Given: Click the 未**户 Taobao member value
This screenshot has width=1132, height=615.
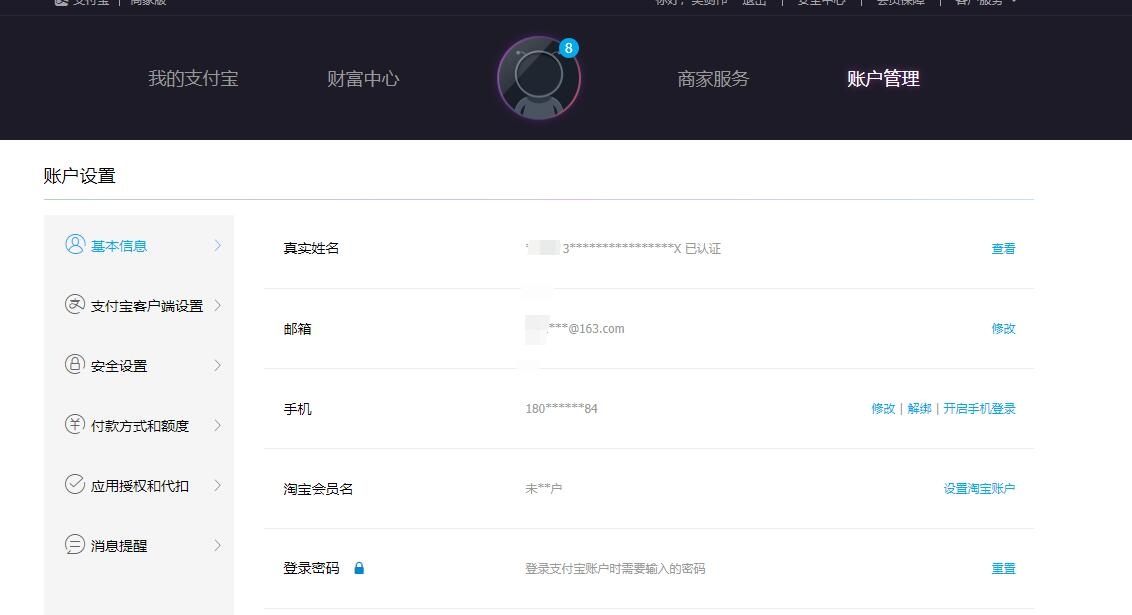Looking at the screenshot, I should tap(544, 489).
